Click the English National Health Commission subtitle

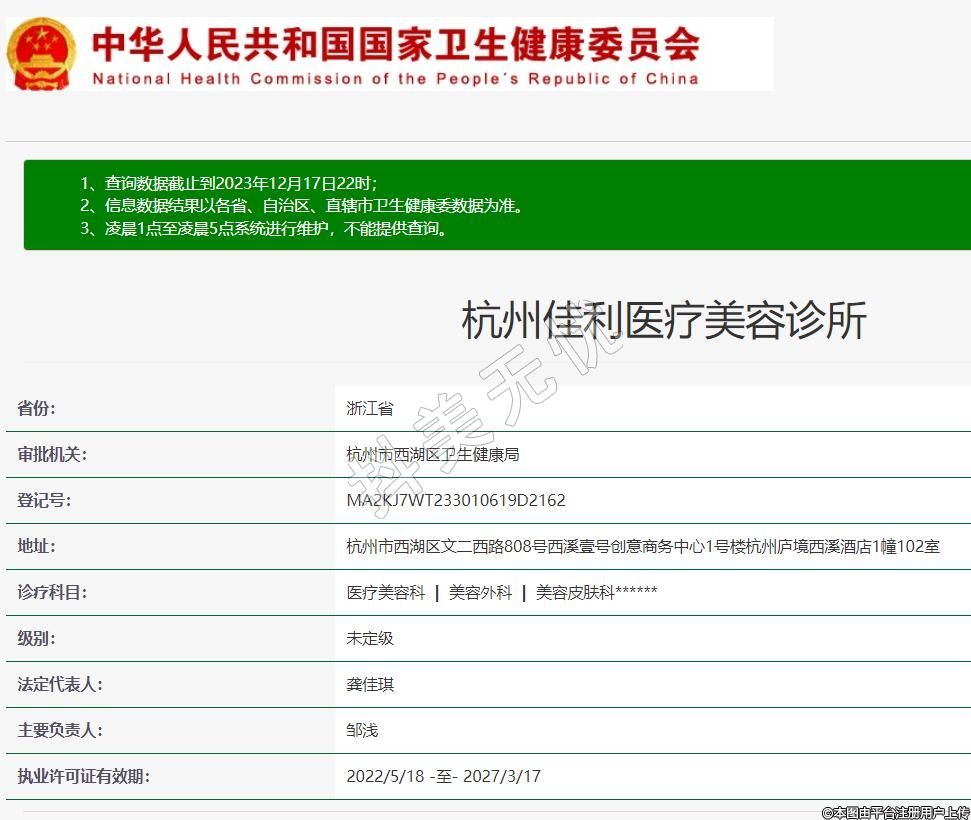pyautogui.click(x=396, y=79)
